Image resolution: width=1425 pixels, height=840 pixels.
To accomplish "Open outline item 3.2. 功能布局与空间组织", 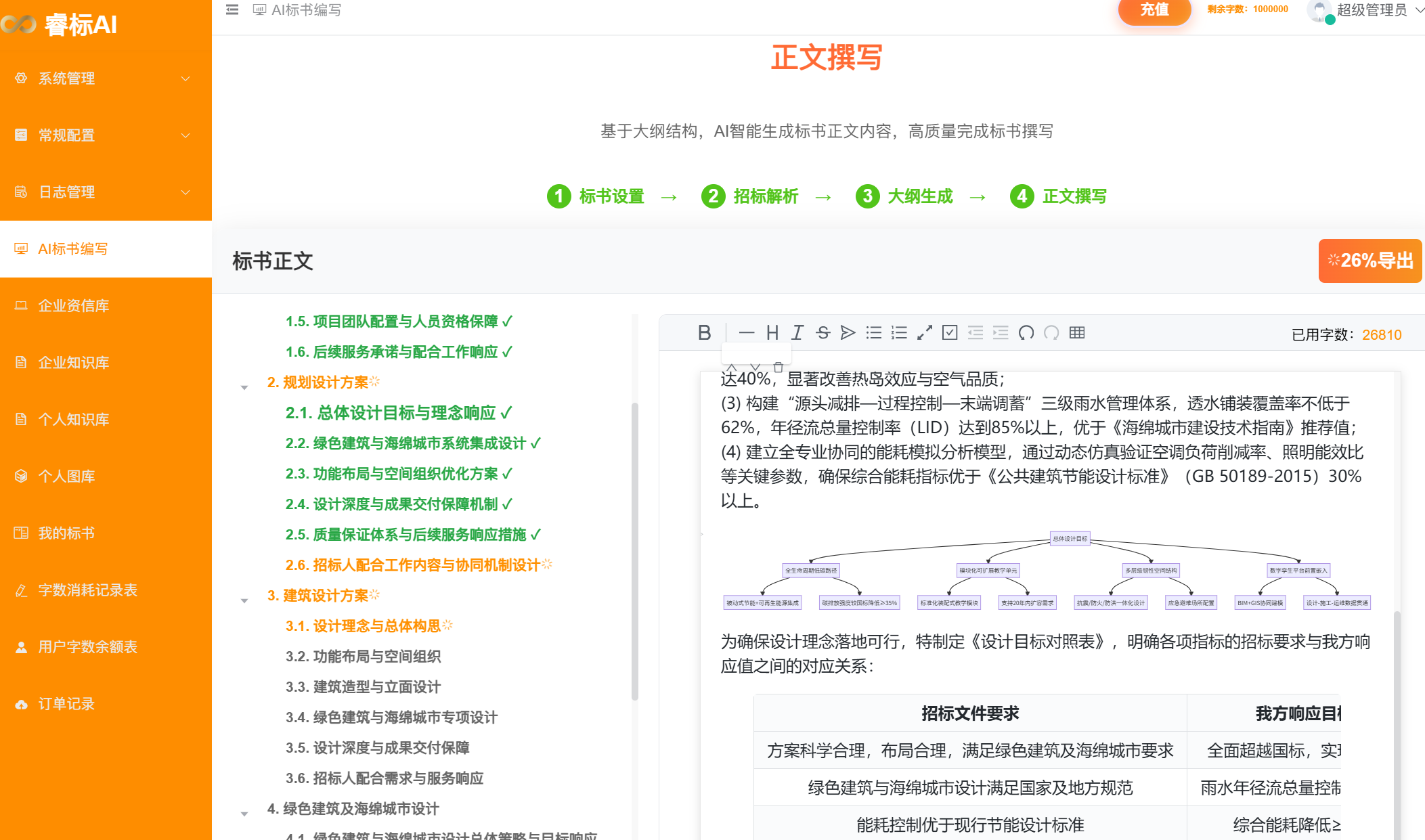I will [x=363, y=657].
